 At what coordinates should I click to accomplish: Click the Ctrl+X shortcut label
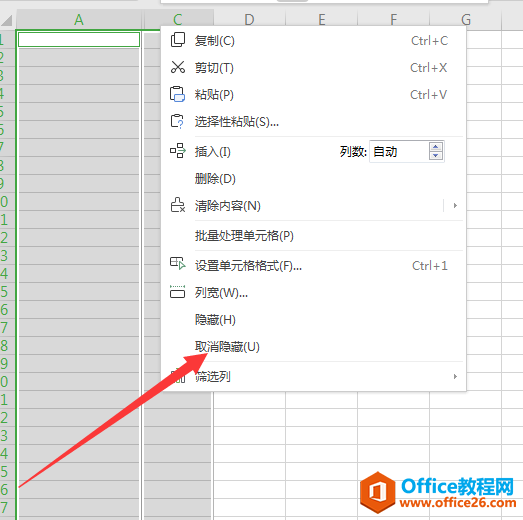coord(428,68)
